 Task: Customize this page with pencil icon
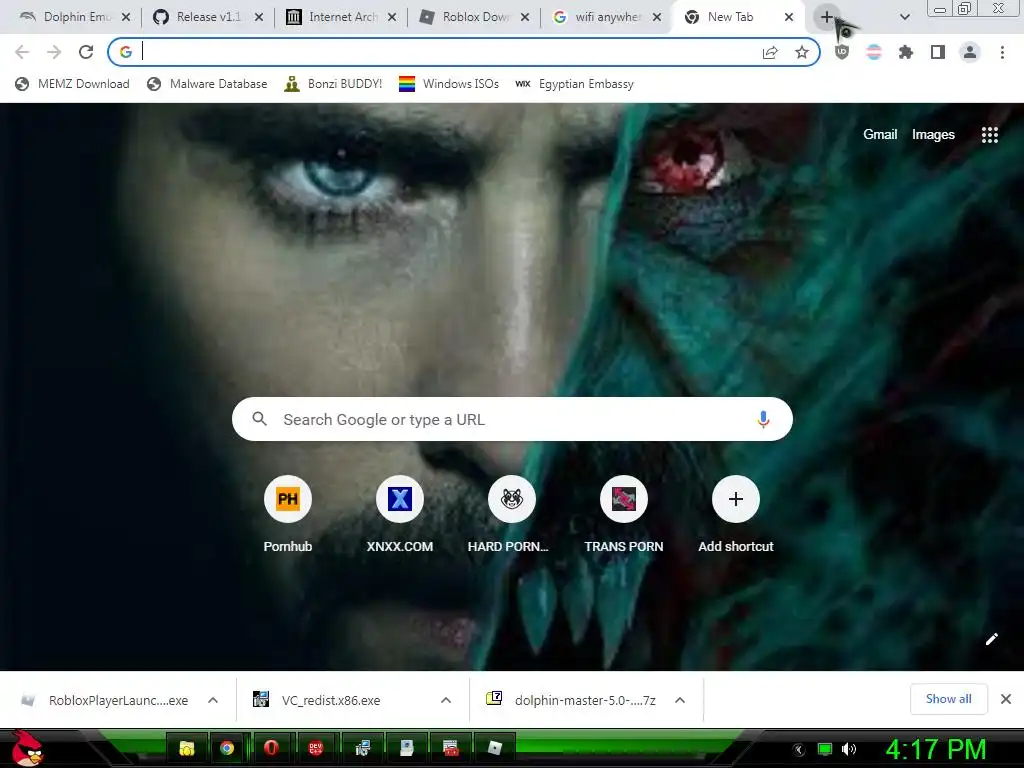point(991,639)
